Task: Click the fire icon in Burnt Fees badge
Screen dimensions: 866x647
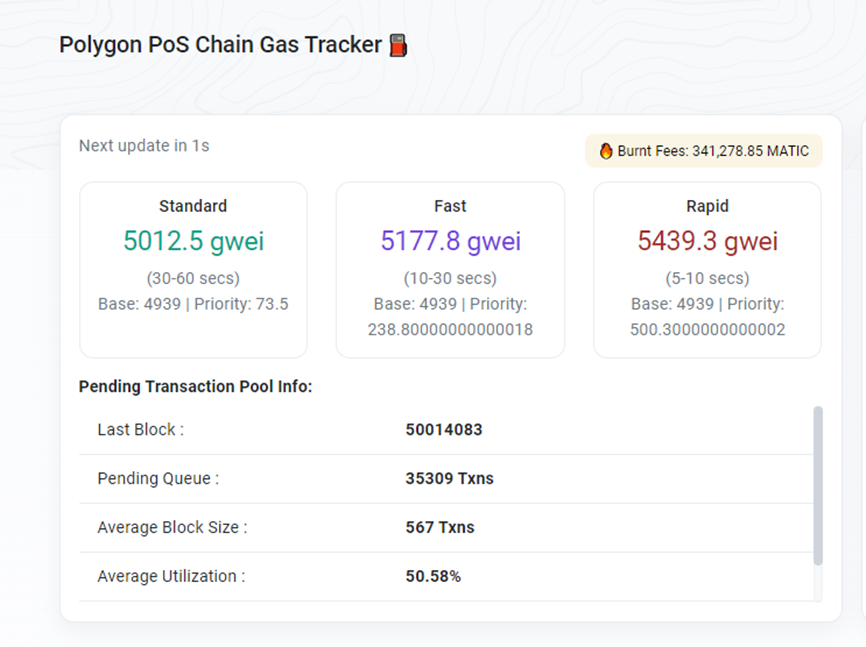Action: tap(606, 151)
